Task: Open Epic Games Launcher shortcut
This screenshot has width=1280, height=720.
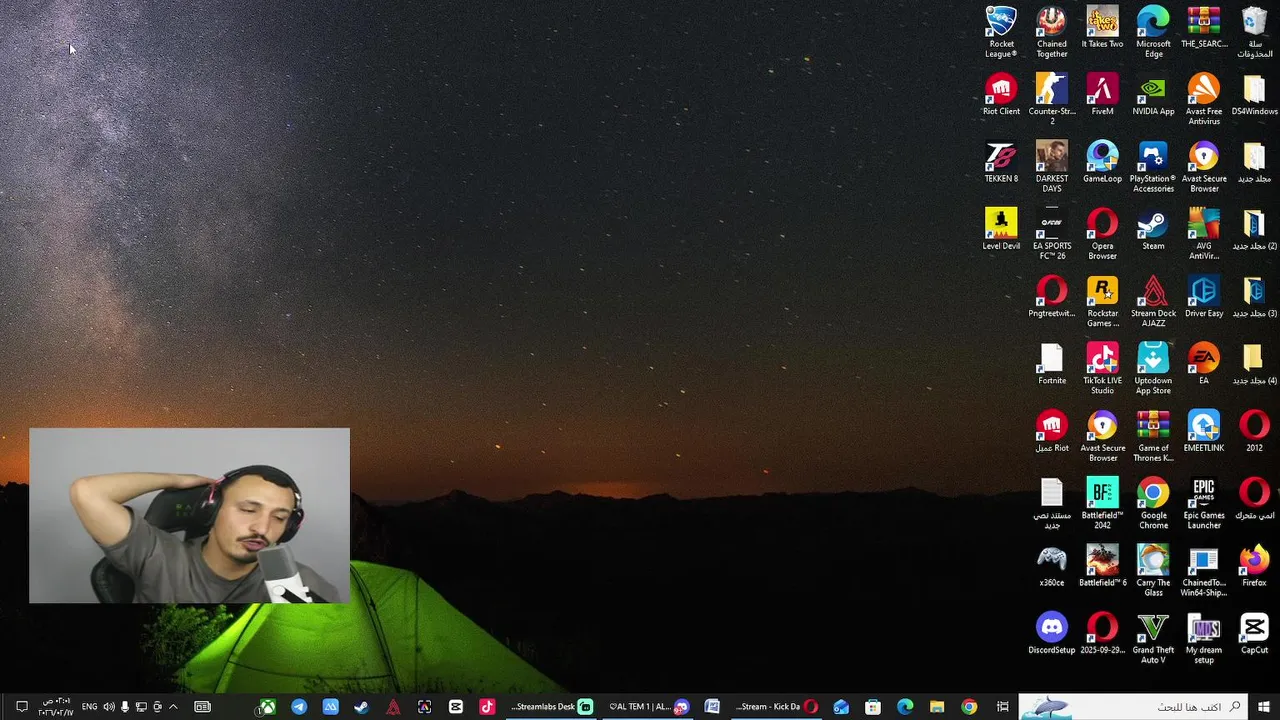Action: (1204, 503)
